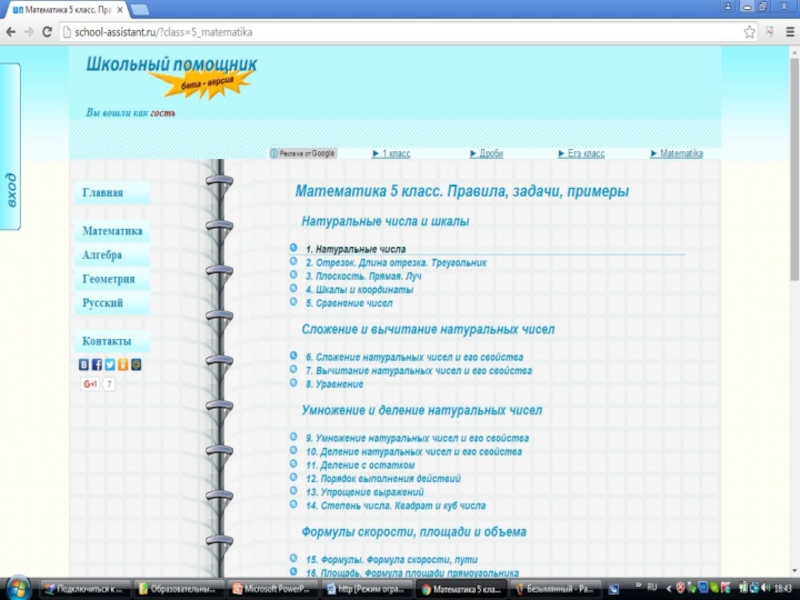
Task: Select 'Геометрия' in the sidebar menu
Action: tap(112, 279)
